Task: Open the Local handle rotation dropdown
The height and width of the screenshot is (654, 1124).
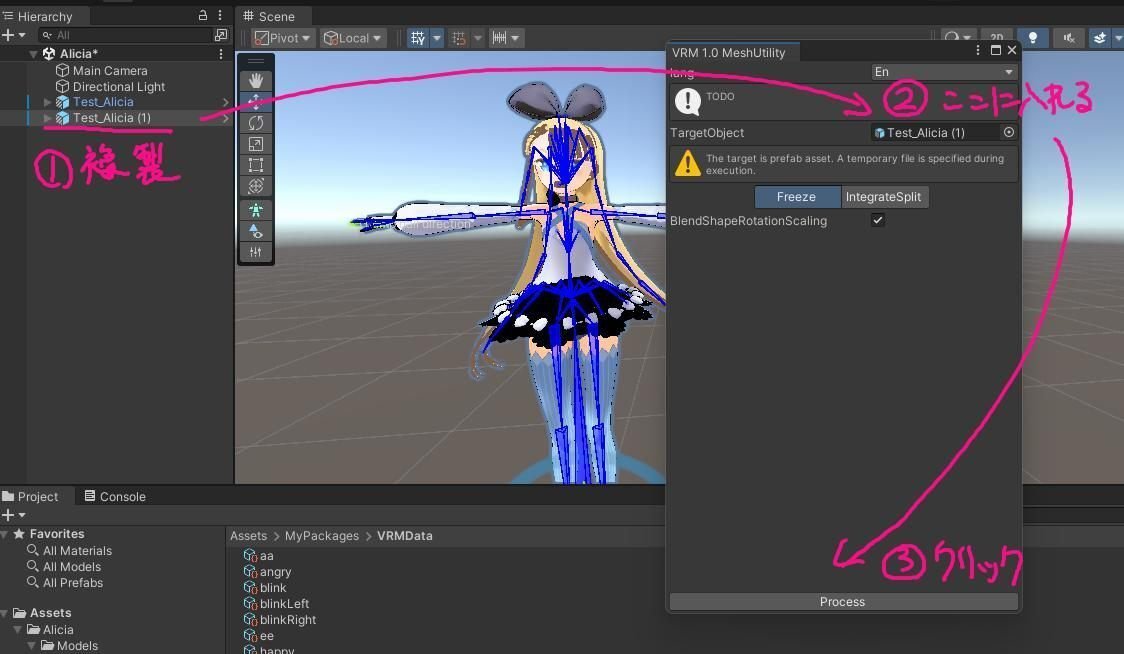Action: pos(353,38)
